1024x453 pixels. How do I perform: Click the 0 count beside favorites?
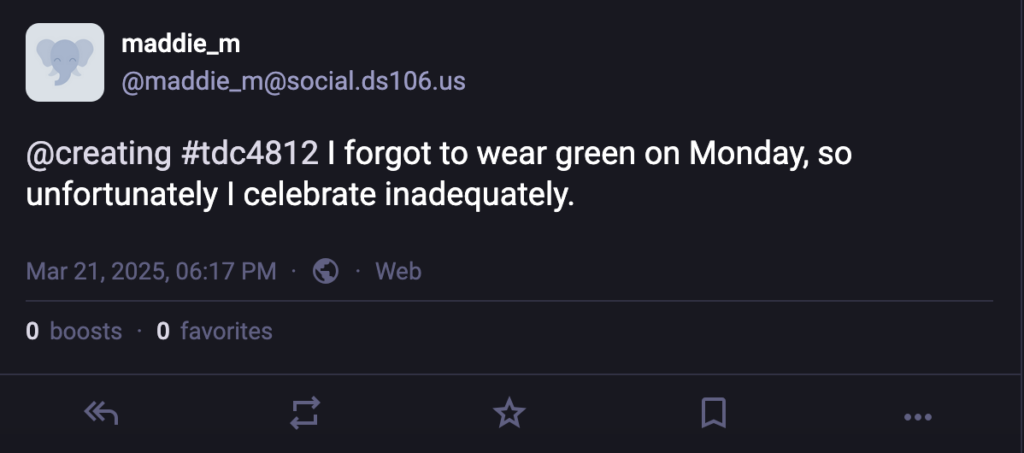click(x=163, y=331)
